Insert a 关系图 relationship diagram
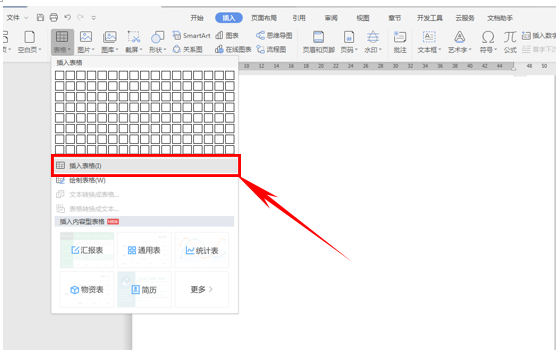The width and height of the screenshot is (556, 360). (188, 49)
